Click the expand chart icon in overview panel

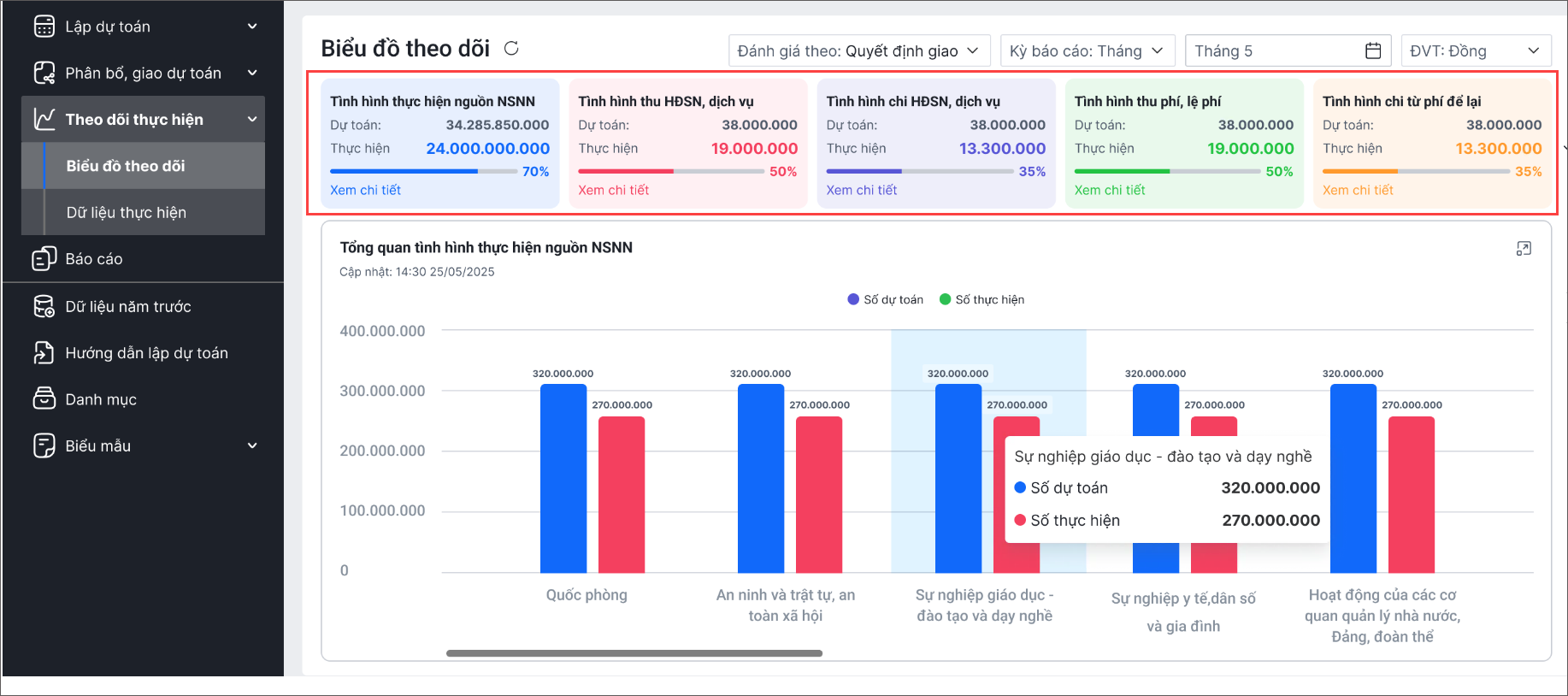click(1523, 249)
